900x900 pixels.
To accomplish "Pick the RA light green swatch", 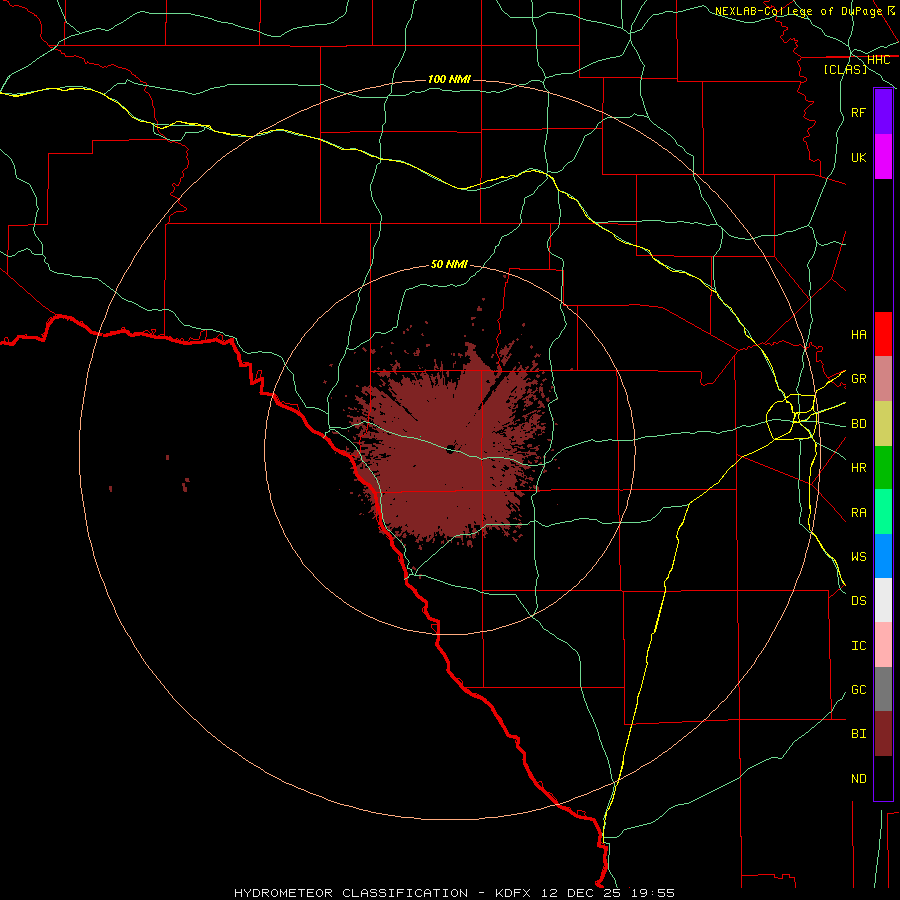I will [x=883, y=512].
